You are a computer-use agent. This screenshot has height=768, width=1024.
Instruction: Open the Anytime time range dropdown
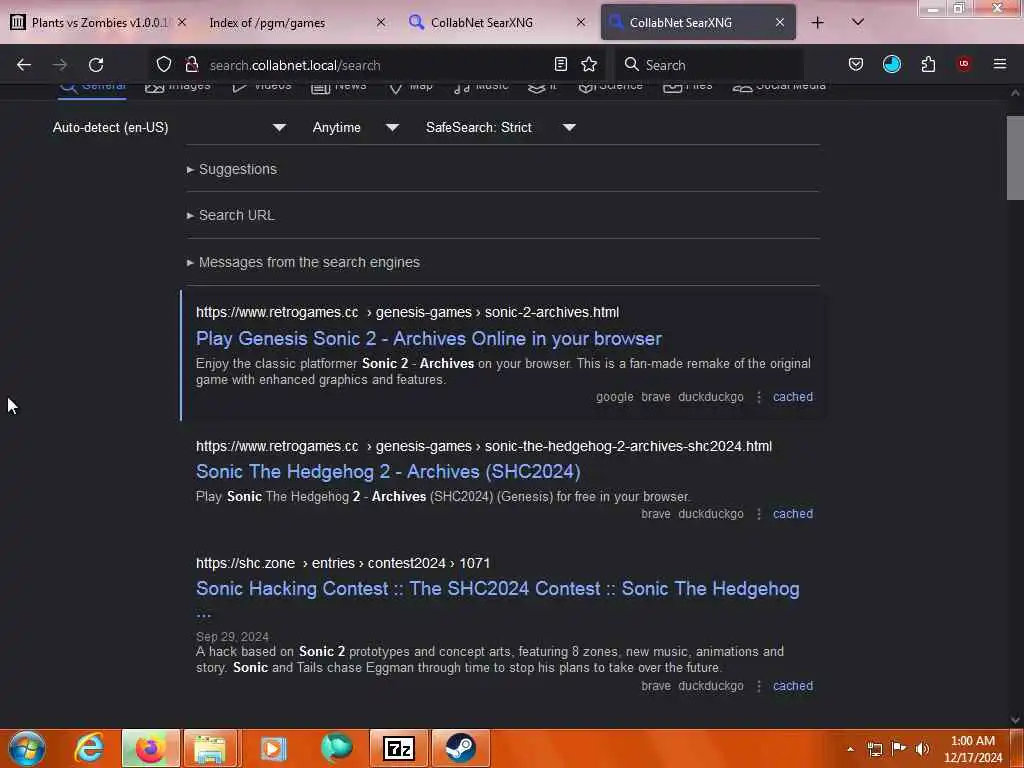click(x=356, y=127)
